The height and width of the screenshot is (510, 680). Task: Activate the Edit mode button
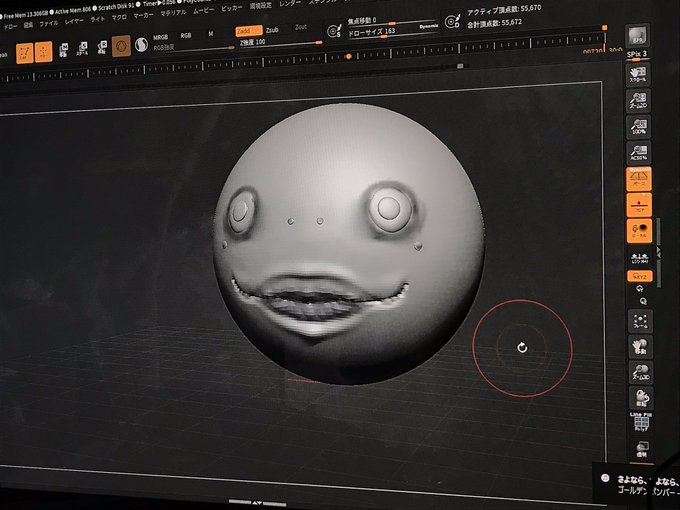25,53
